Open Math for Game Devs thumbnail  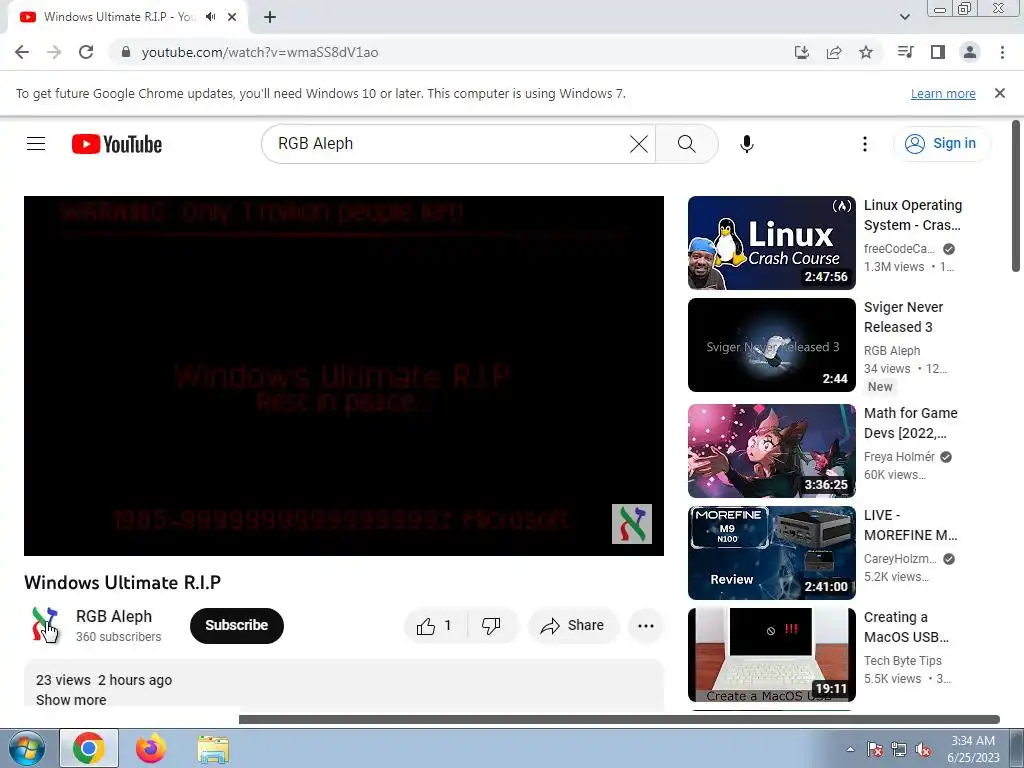click(x=771, y=451)
